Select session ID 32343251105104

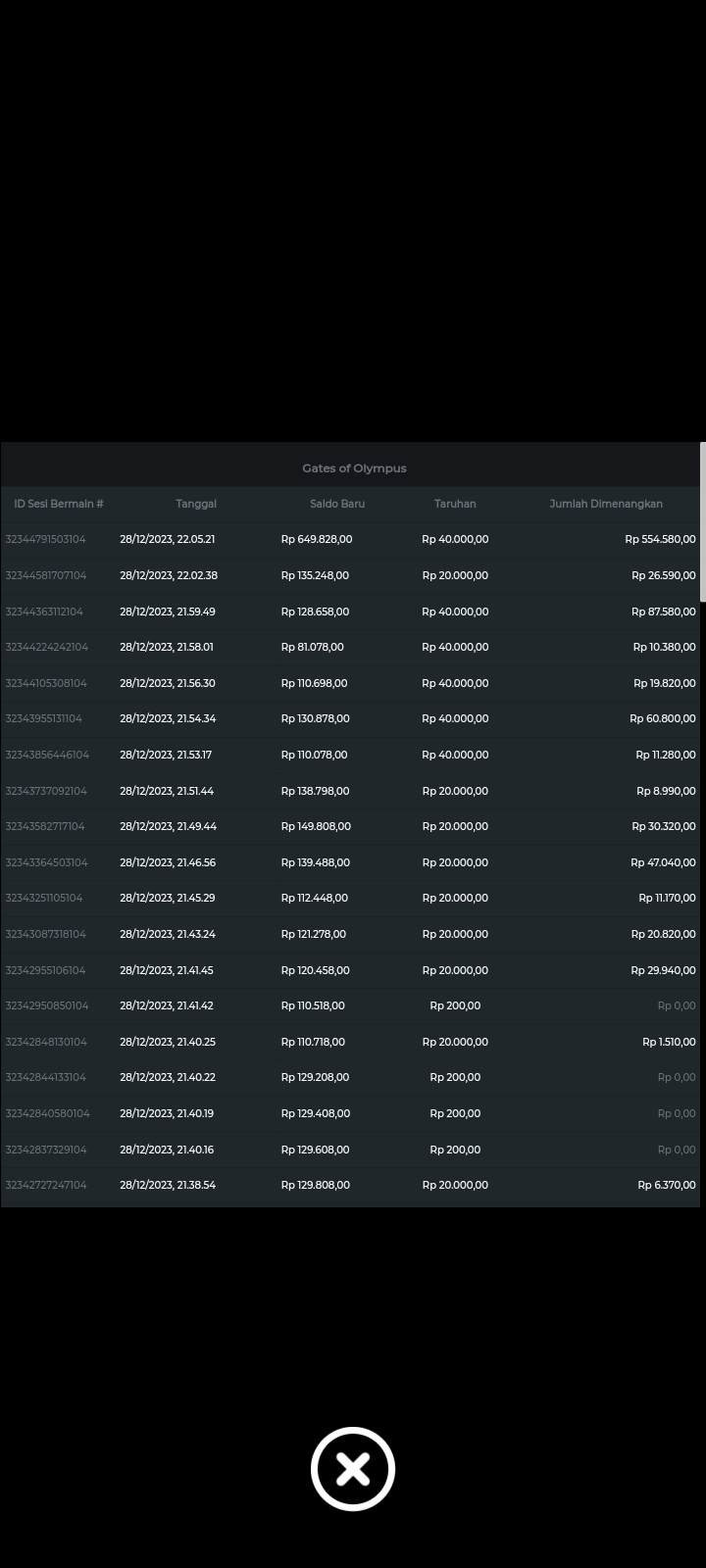(44, 898)
